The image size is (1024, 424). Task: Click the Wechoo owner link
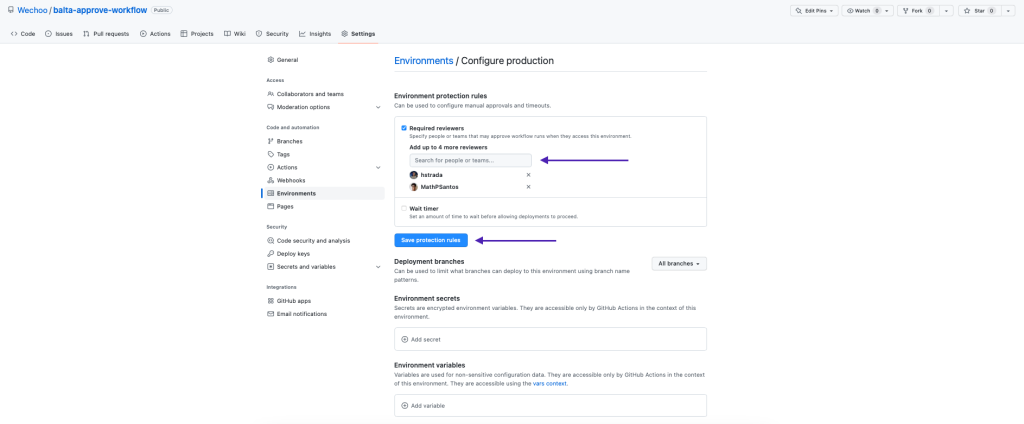tap(32, 11)
